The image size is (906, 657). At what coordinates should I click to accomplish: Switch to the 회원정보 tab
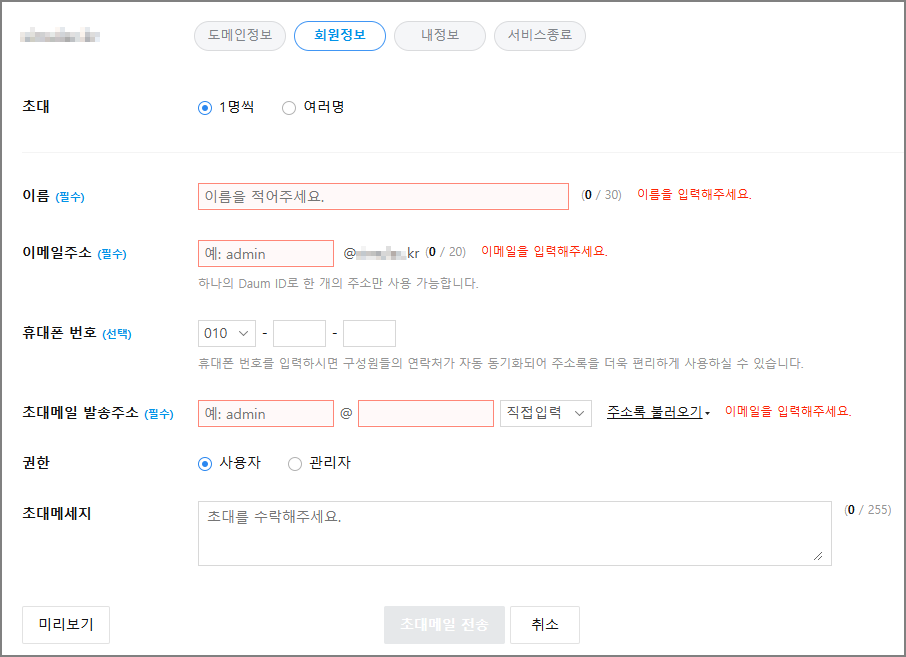pos(340,36)
